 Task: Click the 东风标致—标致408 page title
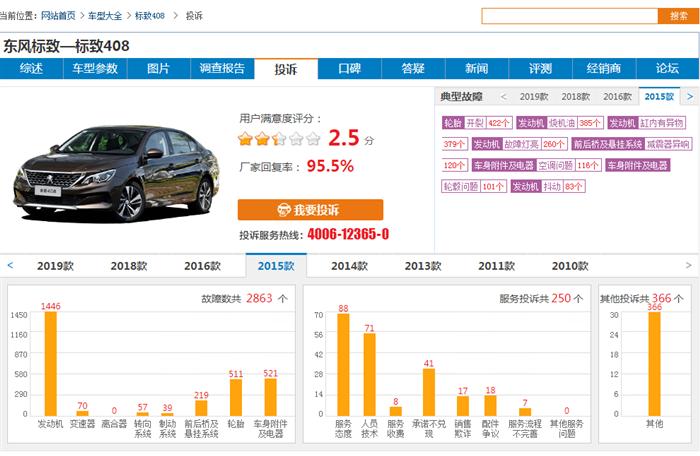click(x=66, y=46)
